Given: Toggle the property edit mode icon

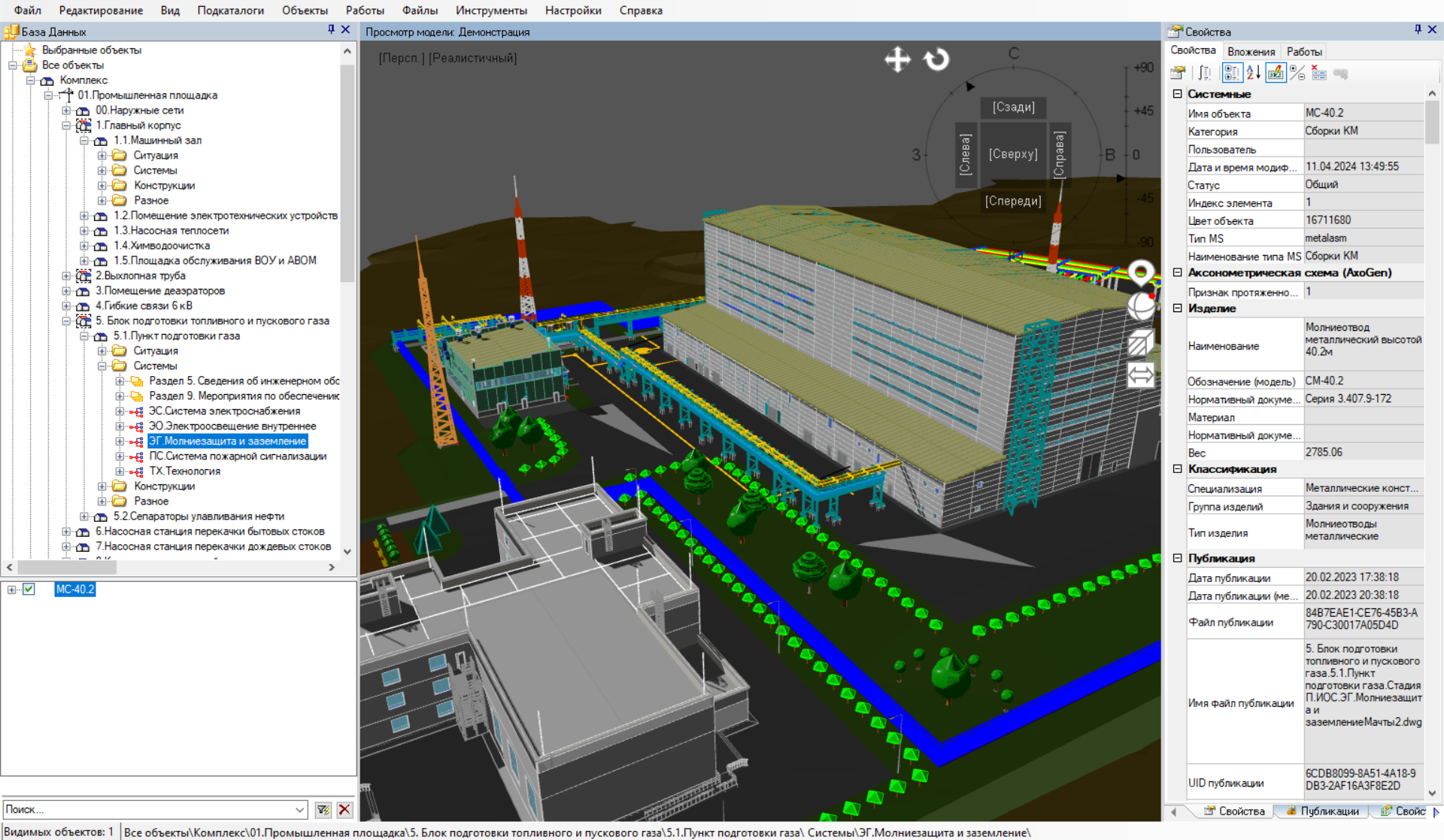Looking at the screenshot, I should coord(1276,73).
